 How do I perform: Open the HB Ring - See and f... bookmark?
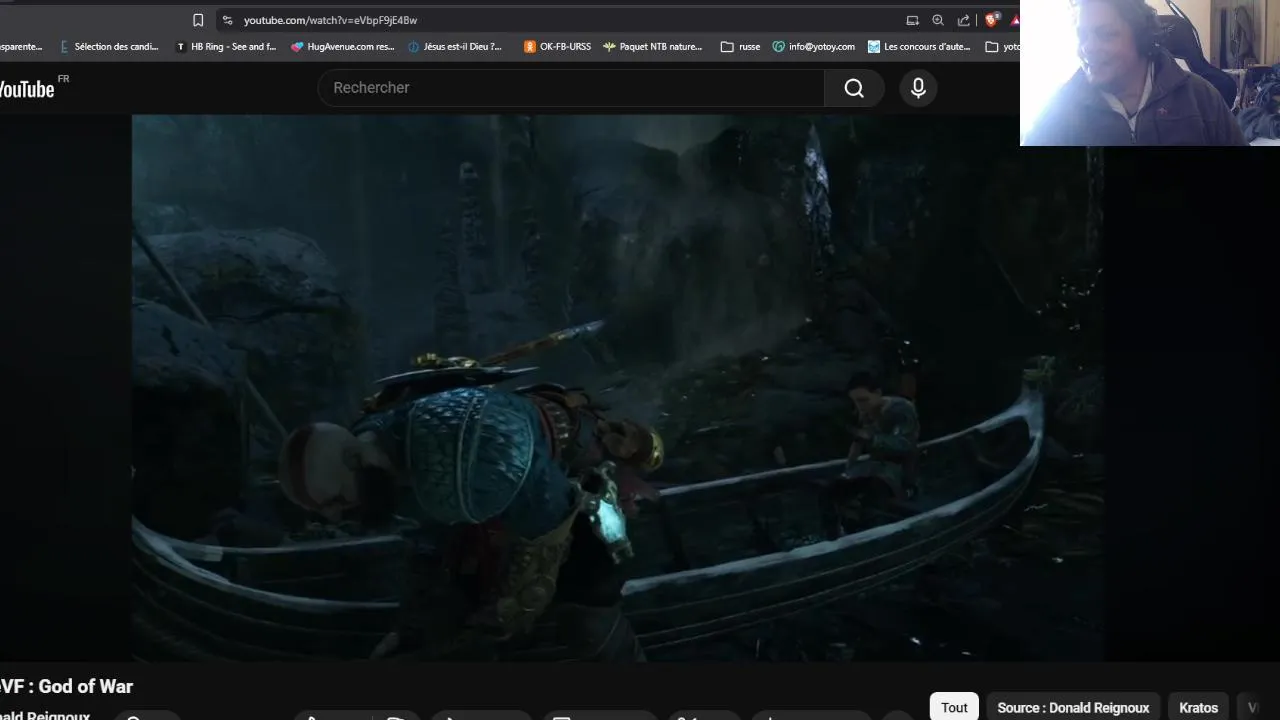pos(226,46)
